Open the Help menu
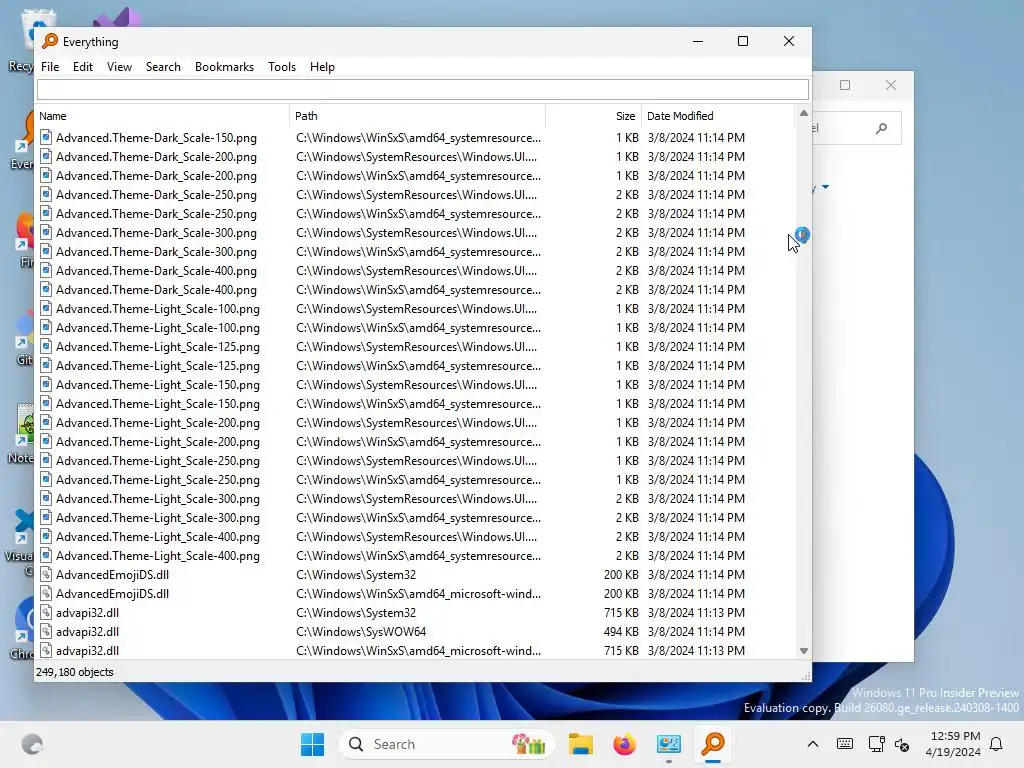The height and width of the screenshot is (768, 1024). coord(322,67)
